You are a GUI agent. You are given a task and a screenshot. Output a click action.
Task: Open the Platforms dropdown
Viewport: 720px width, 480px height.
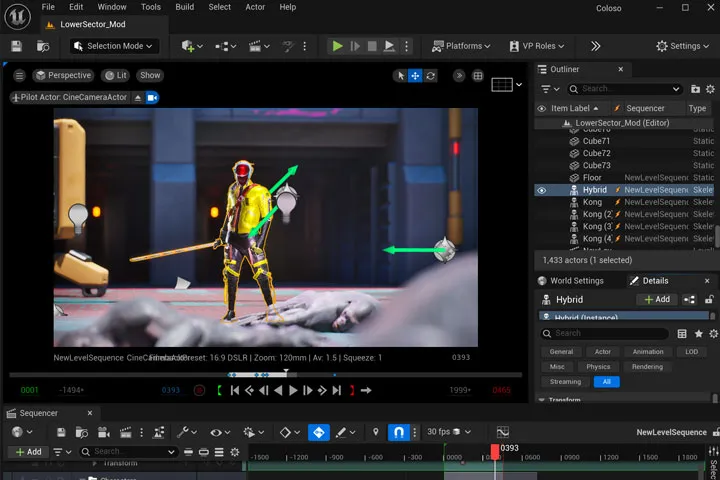coord(461,46)
